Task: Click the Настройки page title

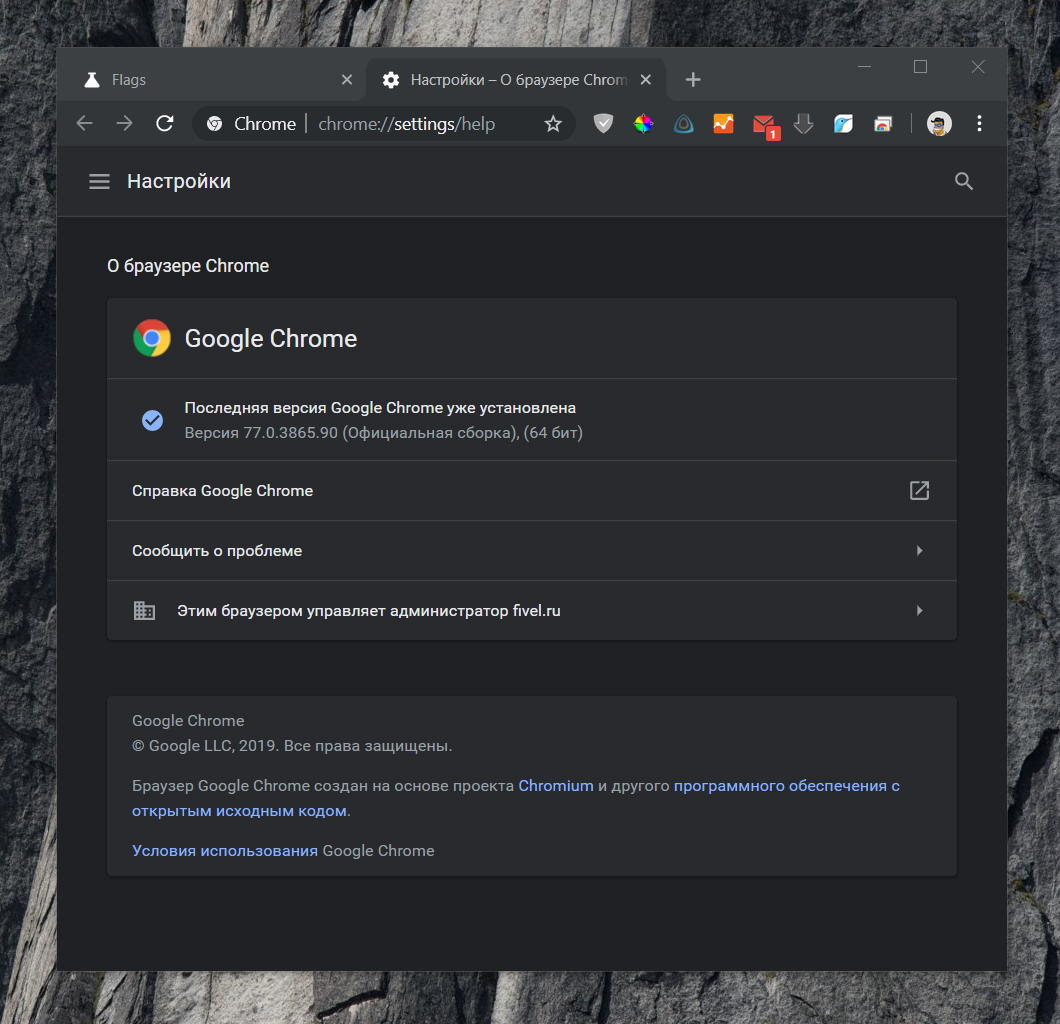Action: (179, 181)
